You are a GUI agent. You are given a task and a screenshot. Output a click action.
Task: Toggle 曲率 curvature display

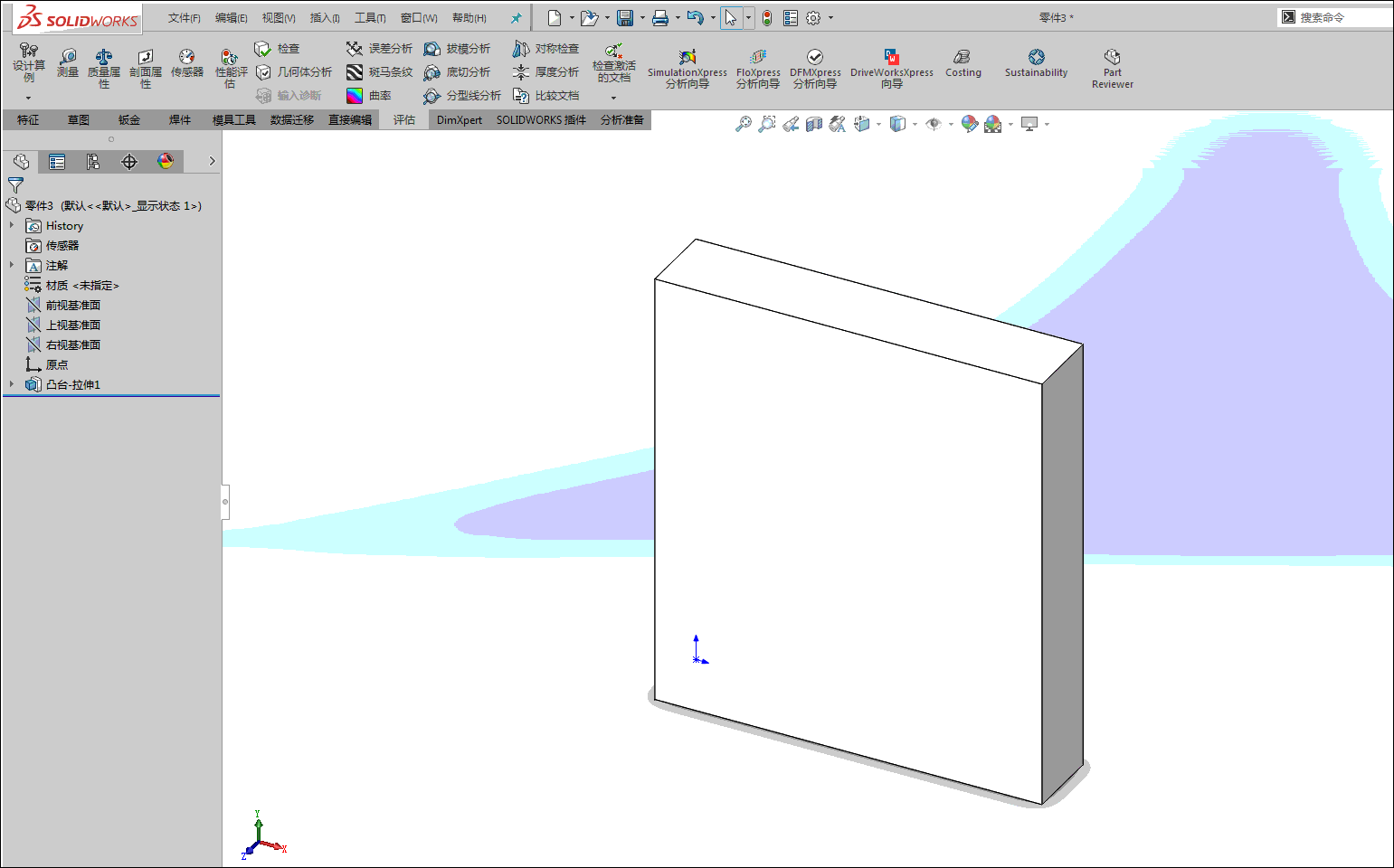369,96
